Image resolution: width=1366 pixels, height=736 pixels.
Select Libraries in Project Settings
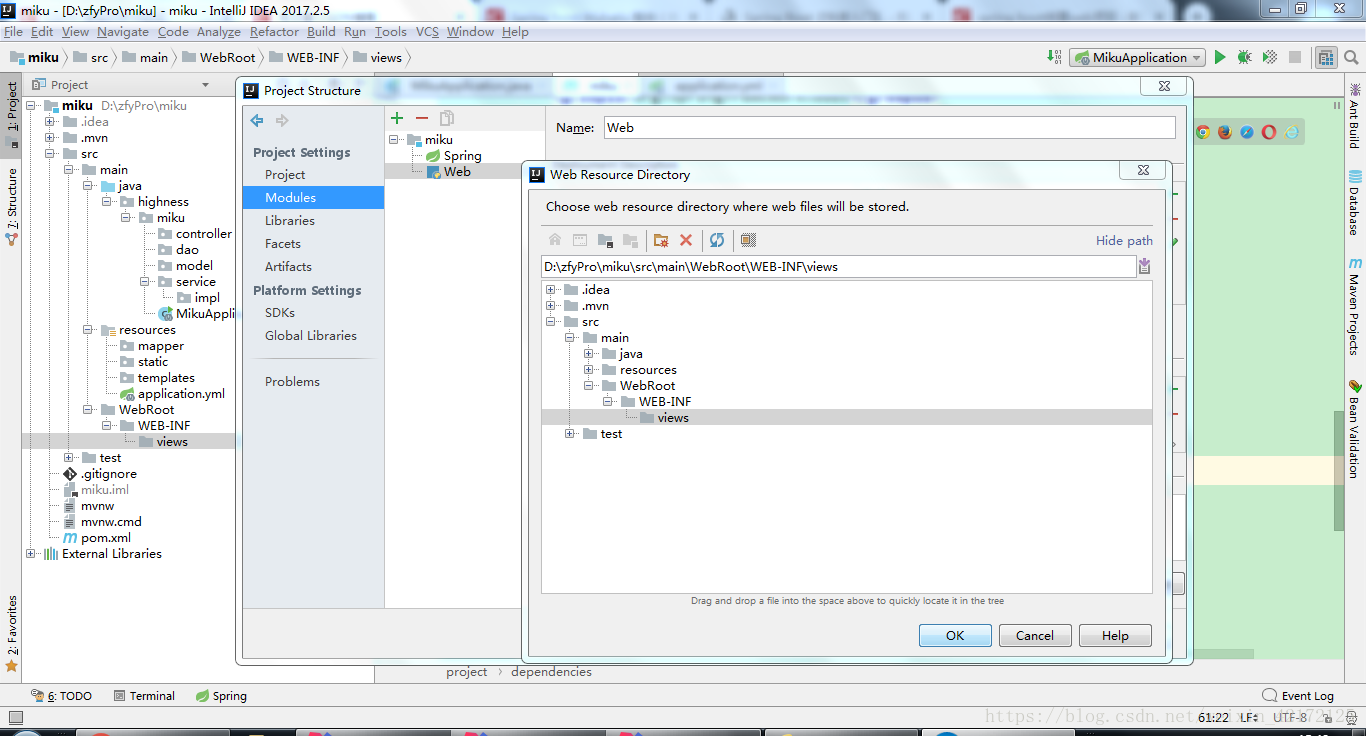[x=290, y=221]
